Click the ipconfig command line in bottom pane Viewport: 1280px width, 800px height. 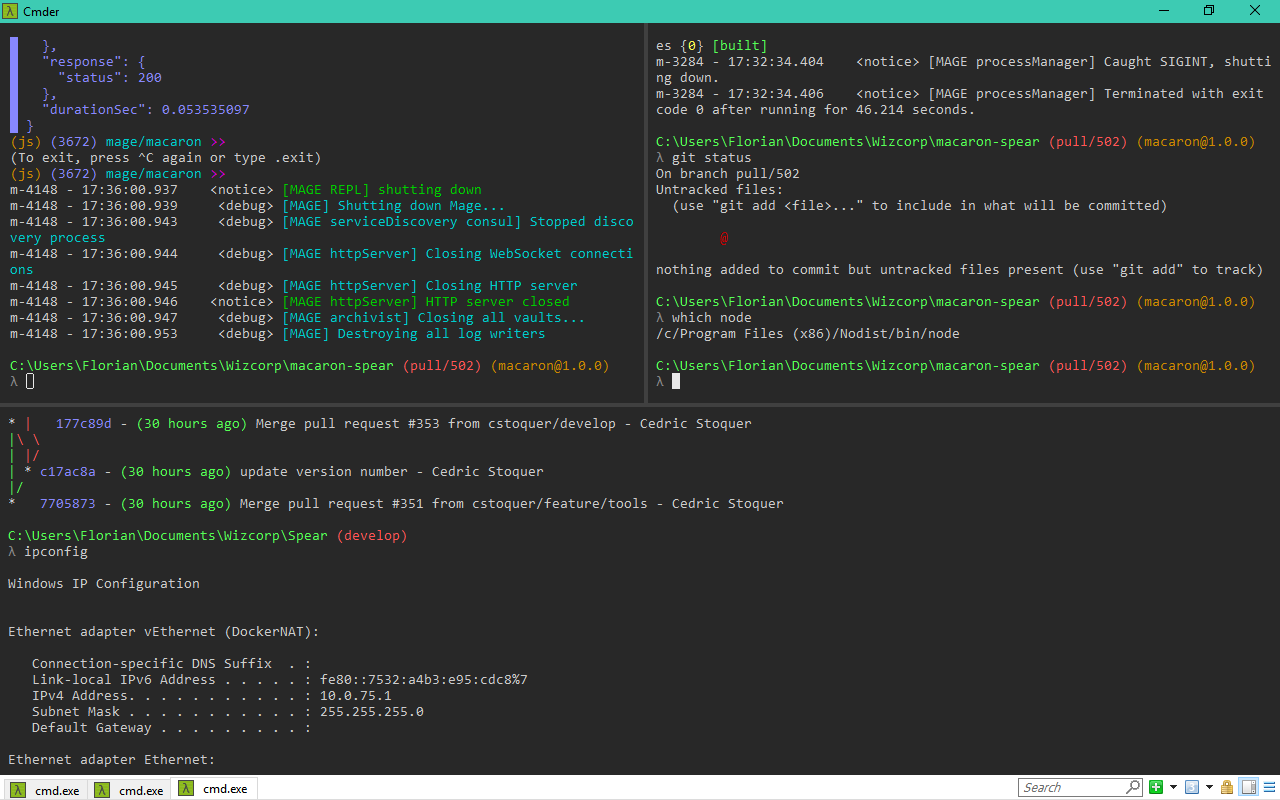pyautogui.click(x=55, y=552)
